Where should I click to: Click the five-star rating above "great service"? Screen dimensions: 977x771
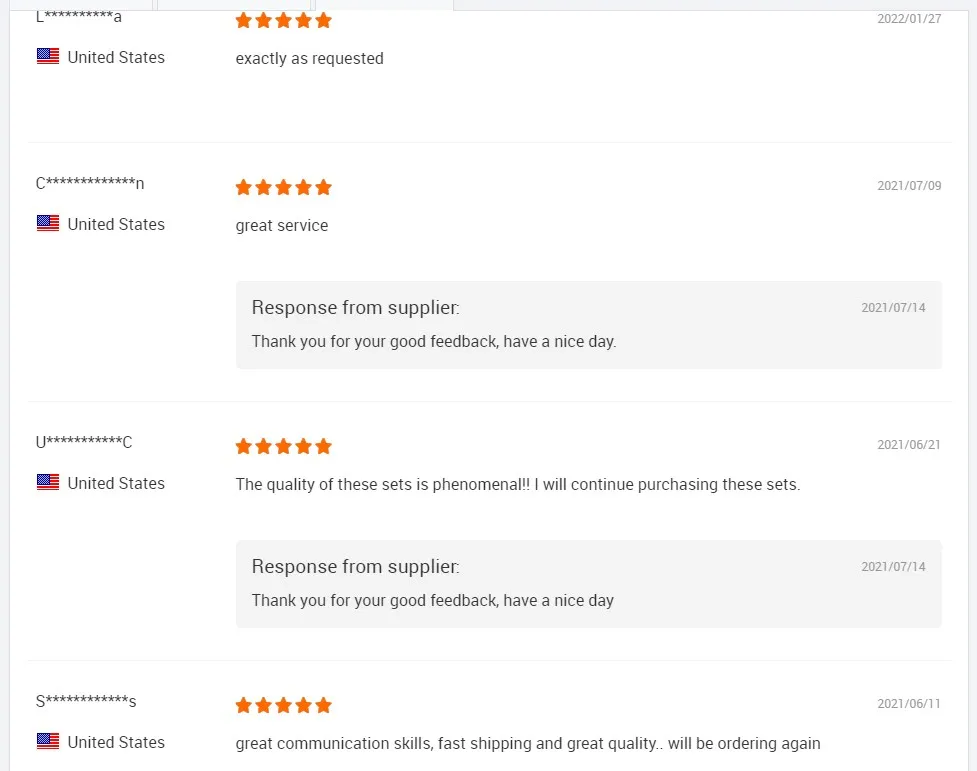coord(283,187)
